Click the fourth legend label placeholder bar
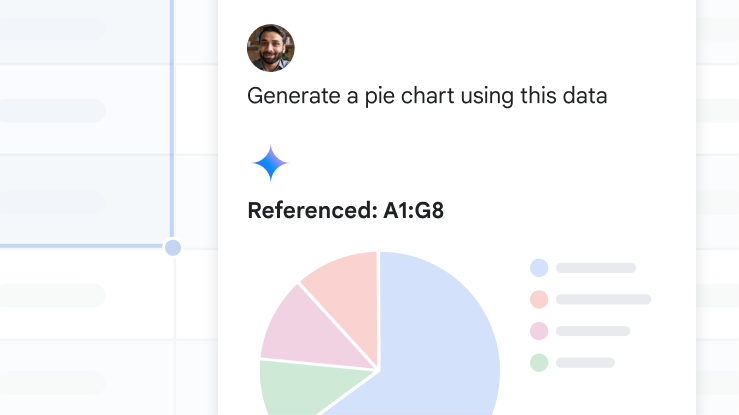This screenshot has height=415, width=739. (585, 363)
